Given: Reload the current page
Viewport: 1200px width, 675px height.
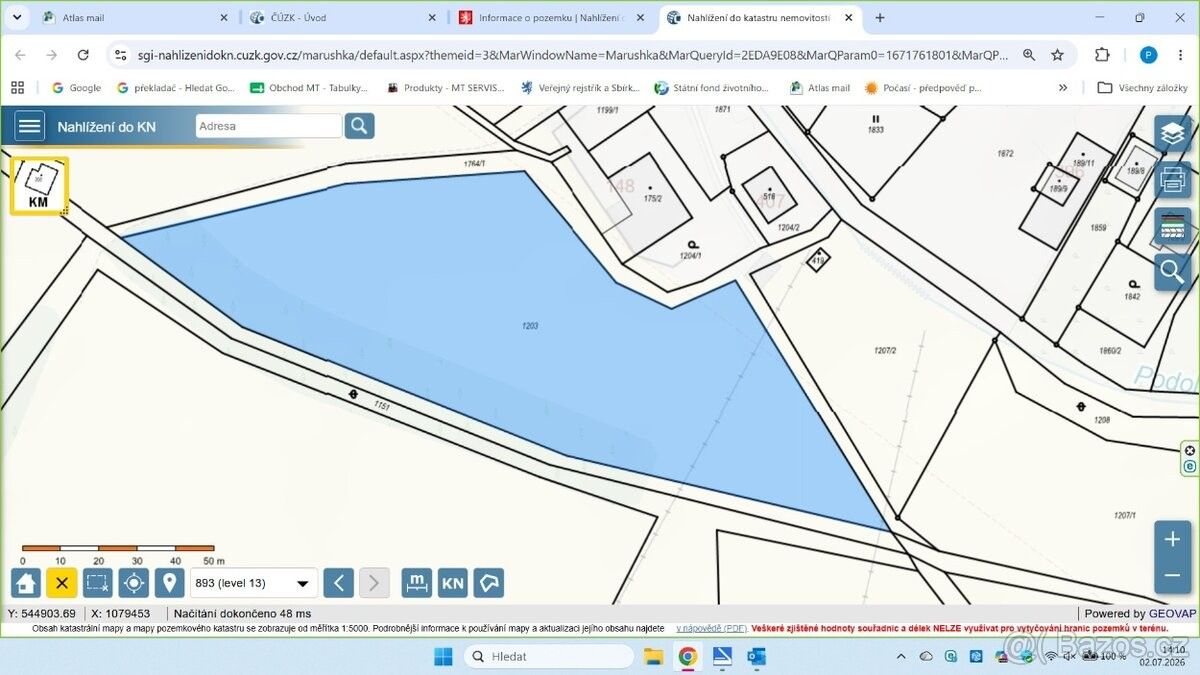Looking at the screenshot, I should [83, 55].
